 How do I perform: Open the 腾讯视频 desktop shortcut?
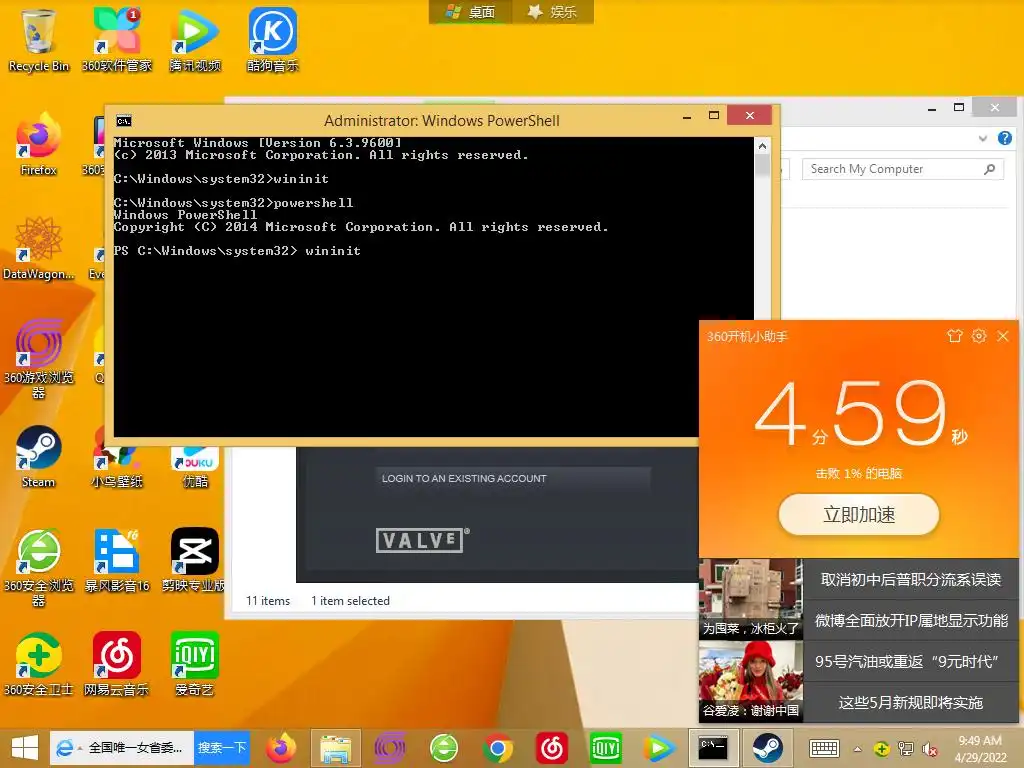click(x=195, y=40)
